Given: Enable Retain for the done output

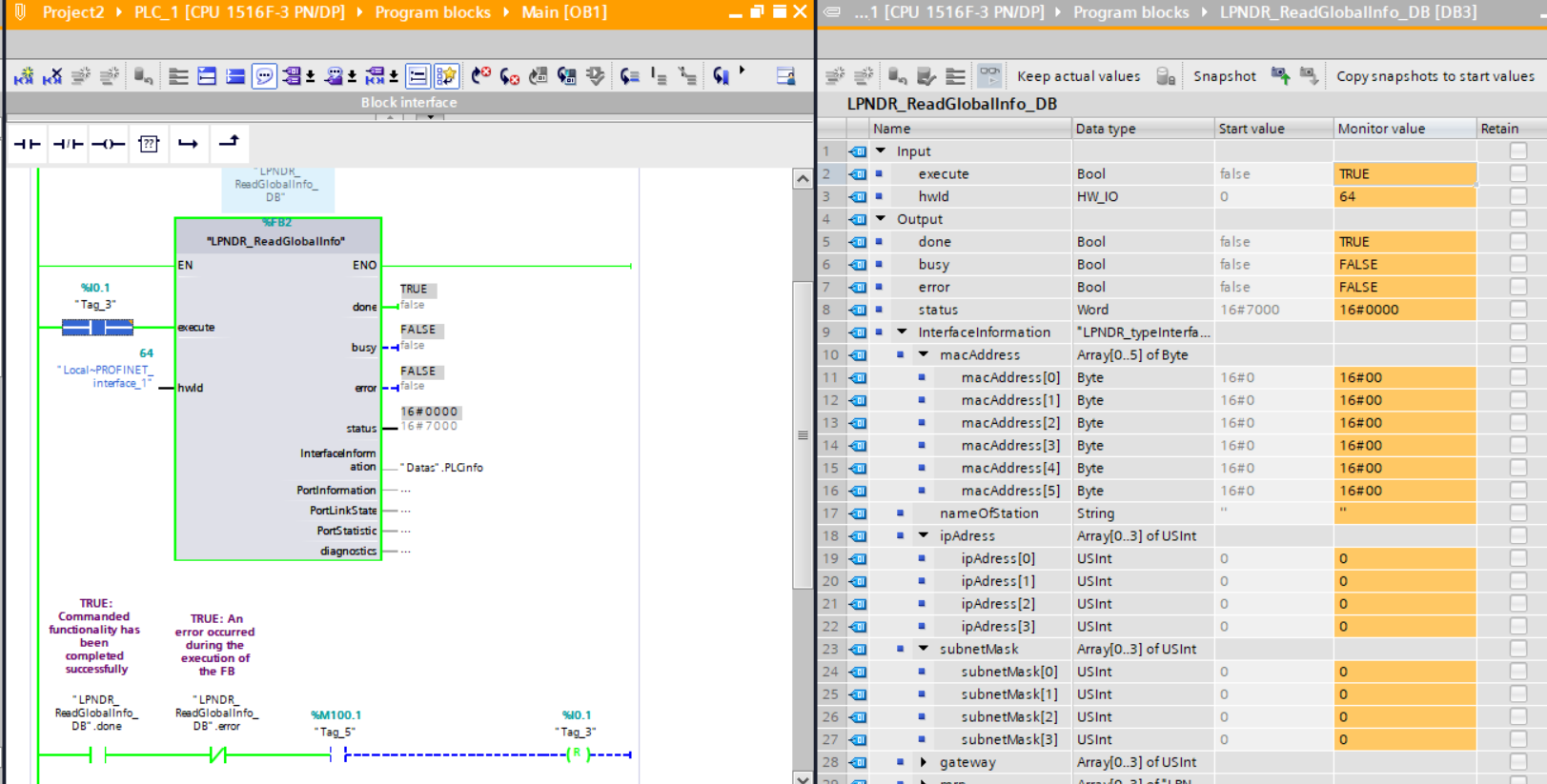Looking at the screenshot, I should point(1517,242).
